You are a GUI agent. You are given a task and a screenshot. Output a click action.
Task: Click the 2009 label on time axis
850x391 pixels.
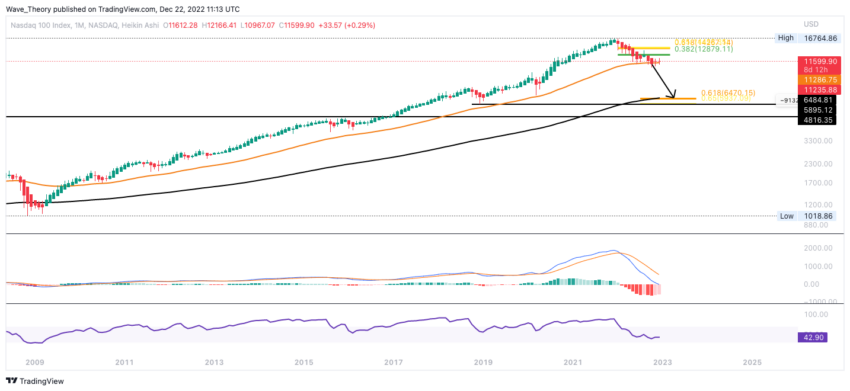(x=35, y=362)
